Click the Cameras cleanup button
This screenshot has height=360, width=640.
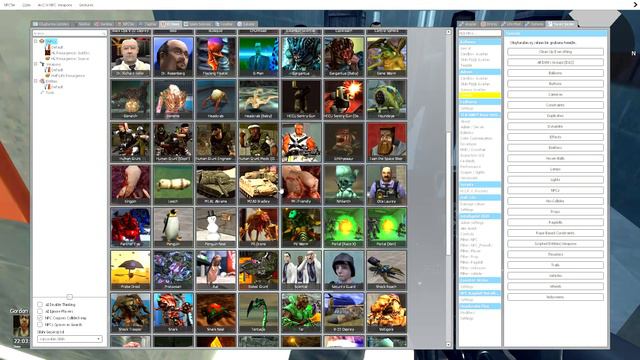coord(555,94)
